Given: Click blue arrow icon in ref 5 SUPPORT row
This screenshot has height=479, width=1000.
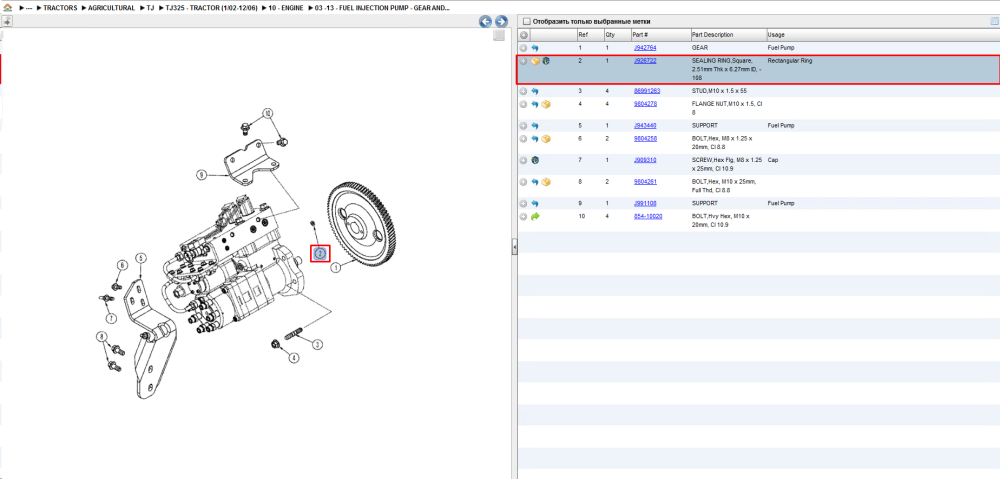Looking at the screenshot, I should point(535,126).
